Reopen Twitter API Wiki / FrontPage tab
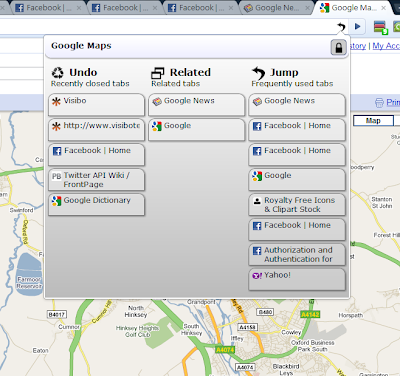The image size is (400, 376). tap(96, 179)
